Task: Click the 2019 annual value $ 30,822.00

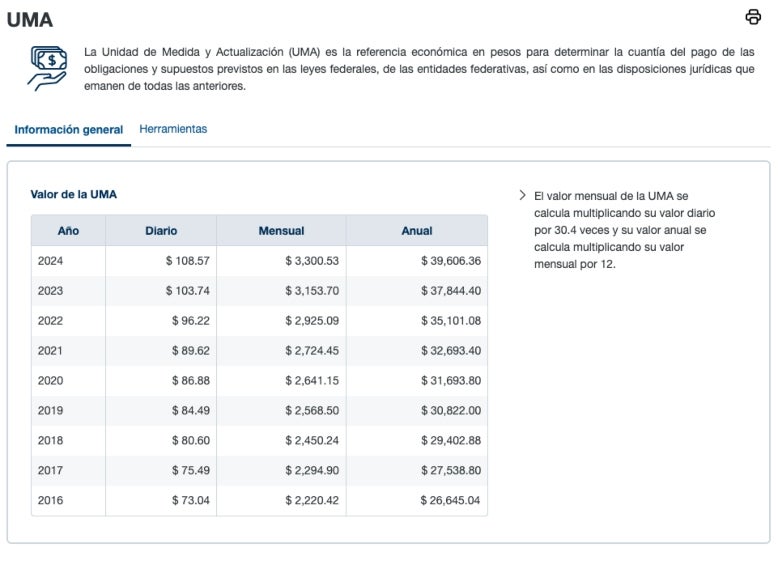Action: click(451, 411)
